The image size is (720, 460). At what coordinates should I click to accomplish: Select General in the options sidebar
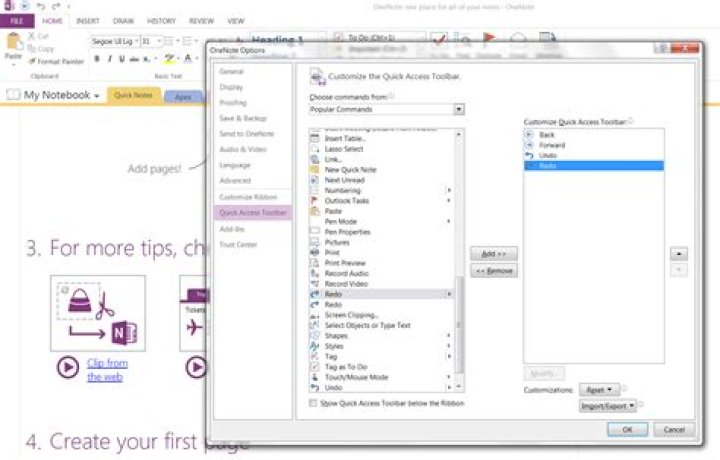pos(231,72)
